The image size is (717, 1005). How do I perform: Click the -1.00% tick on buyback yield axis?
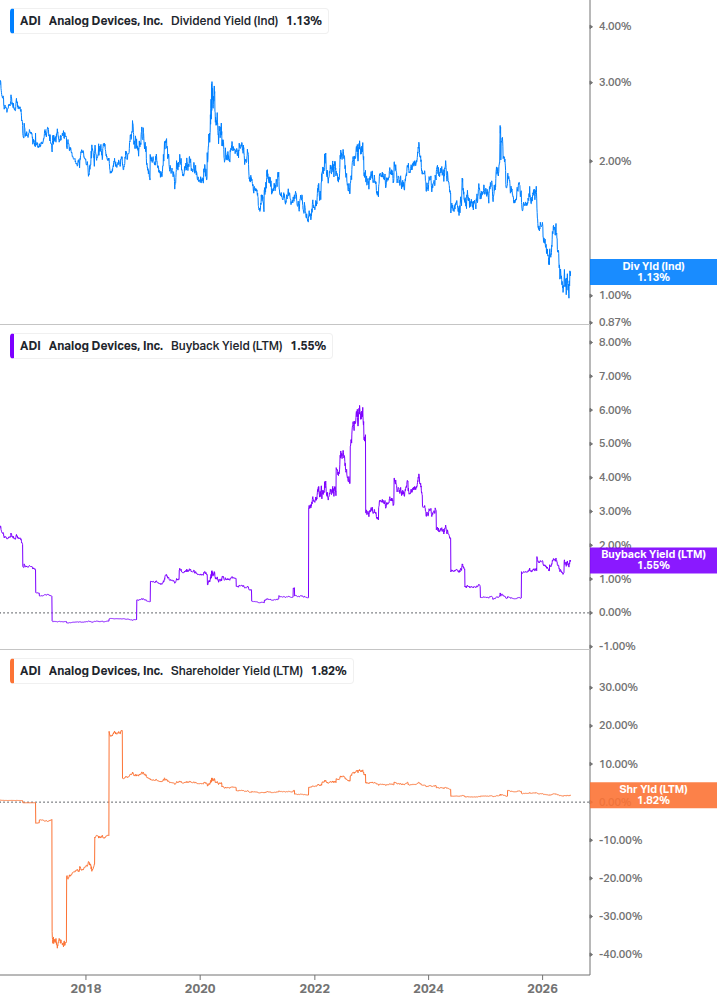click(x=617, y=646)
